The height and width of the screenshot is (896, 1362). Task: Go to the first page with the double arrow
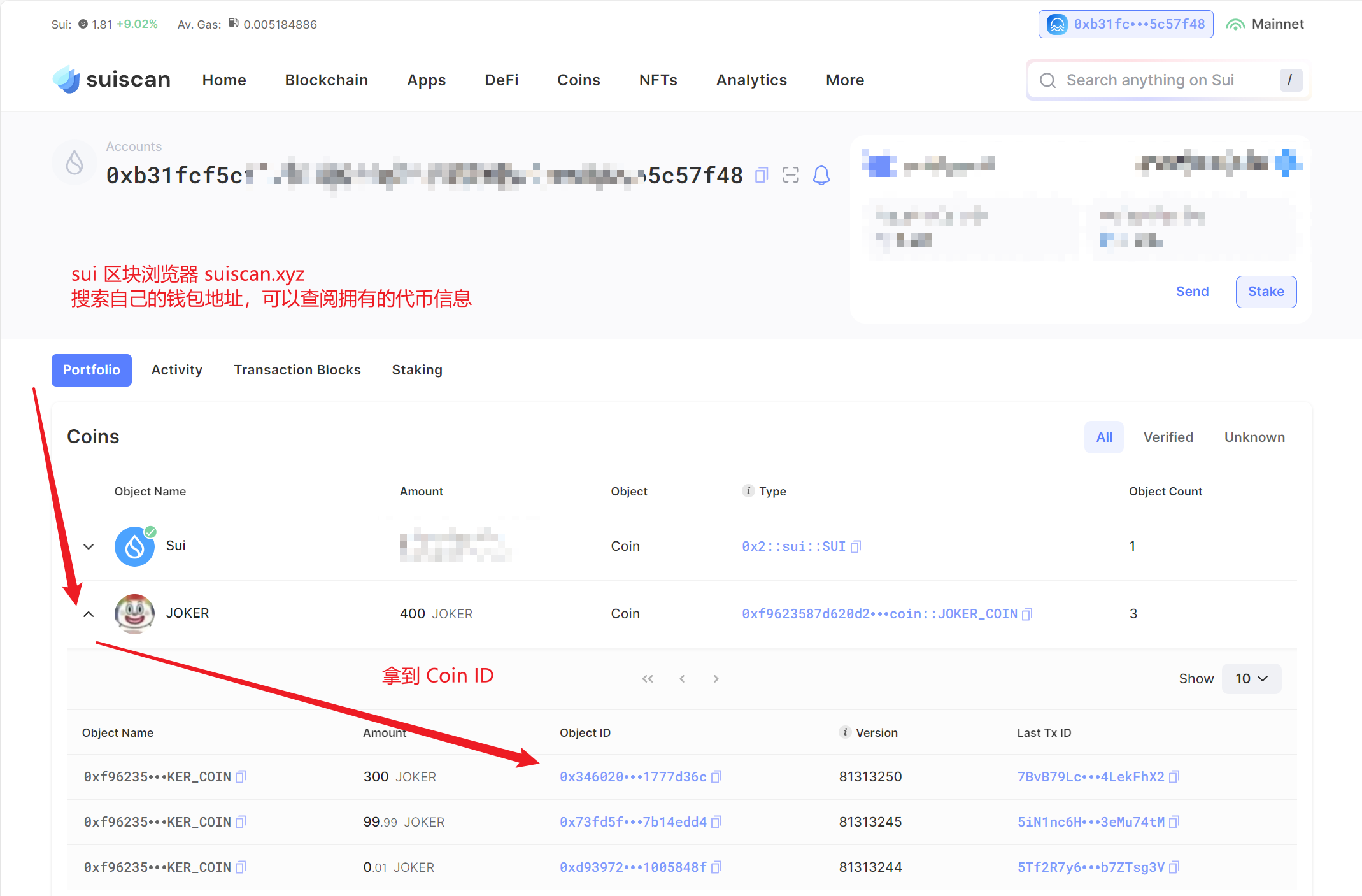[x=648, y=679]
